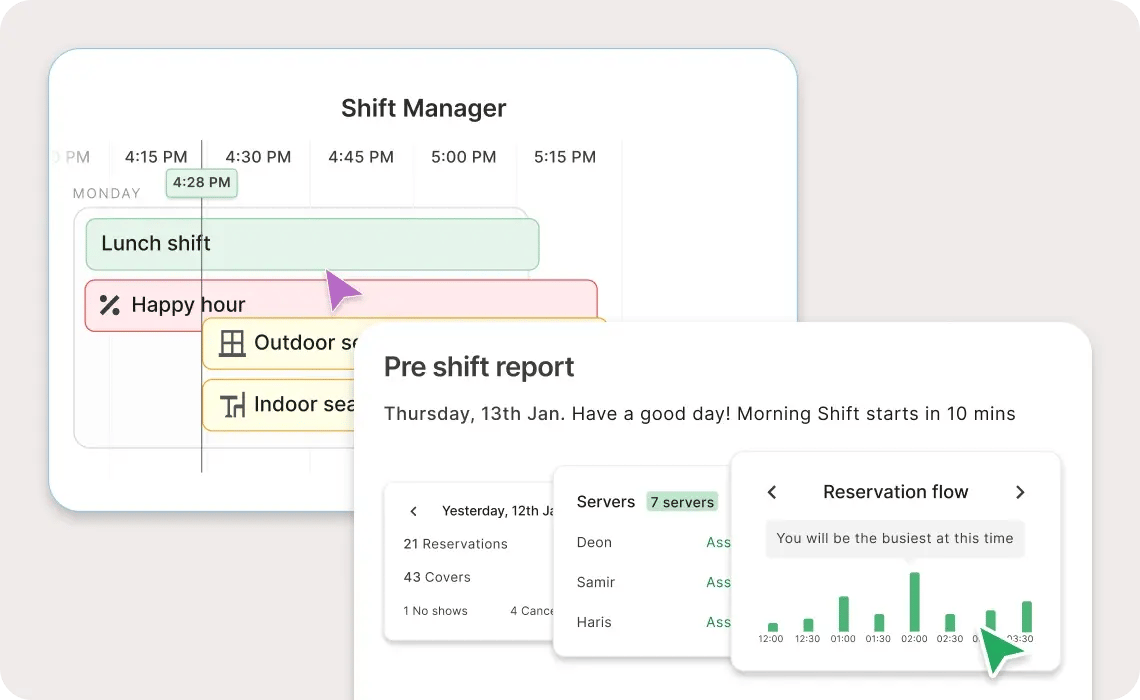The image size is (1140, 700).
Task: Click 21 Reservations stat
Action: 455,544
